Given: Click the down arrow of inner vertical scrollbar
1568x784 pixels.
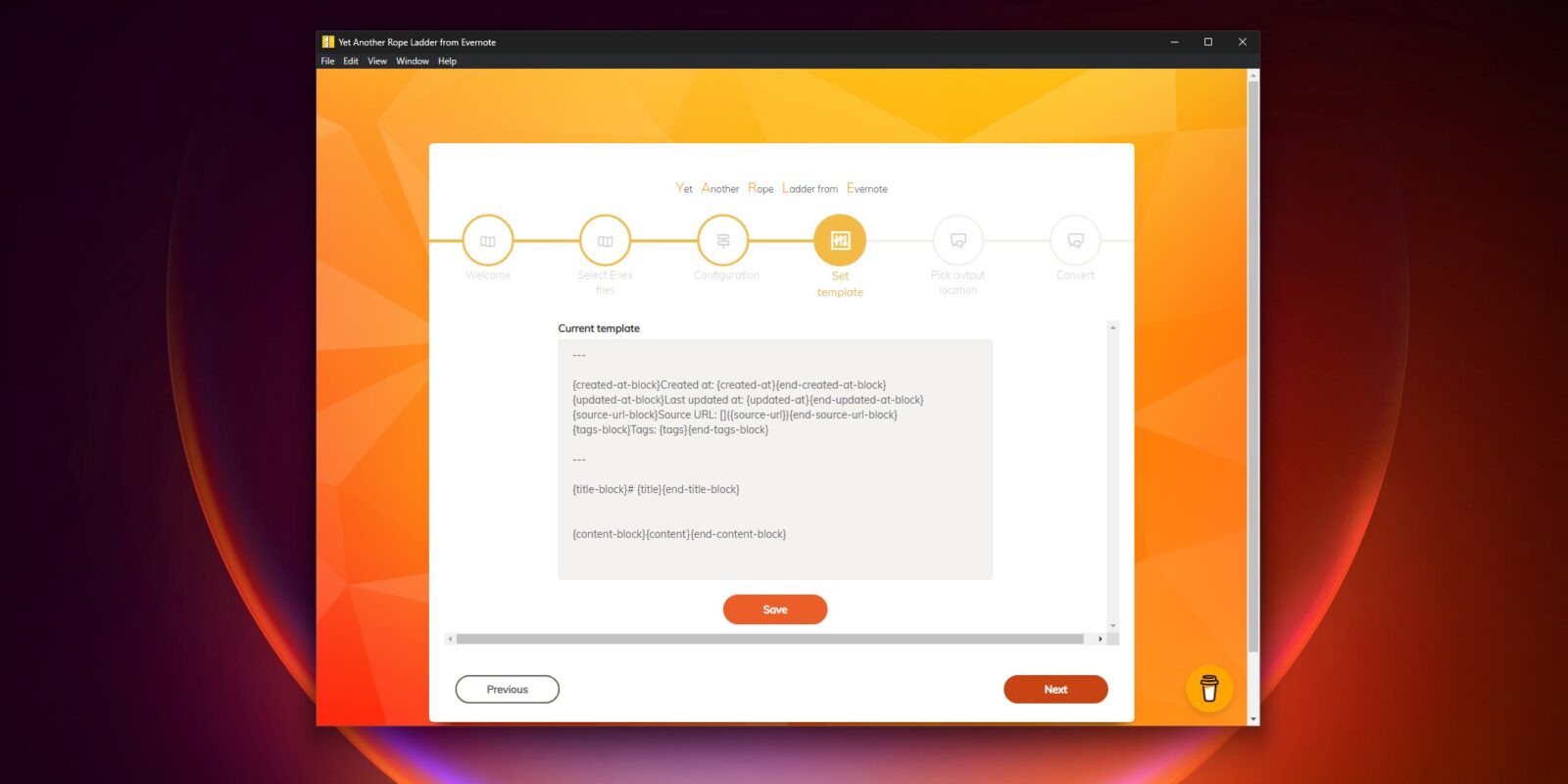Looking at the screenshot, I should click(1113, 625).
